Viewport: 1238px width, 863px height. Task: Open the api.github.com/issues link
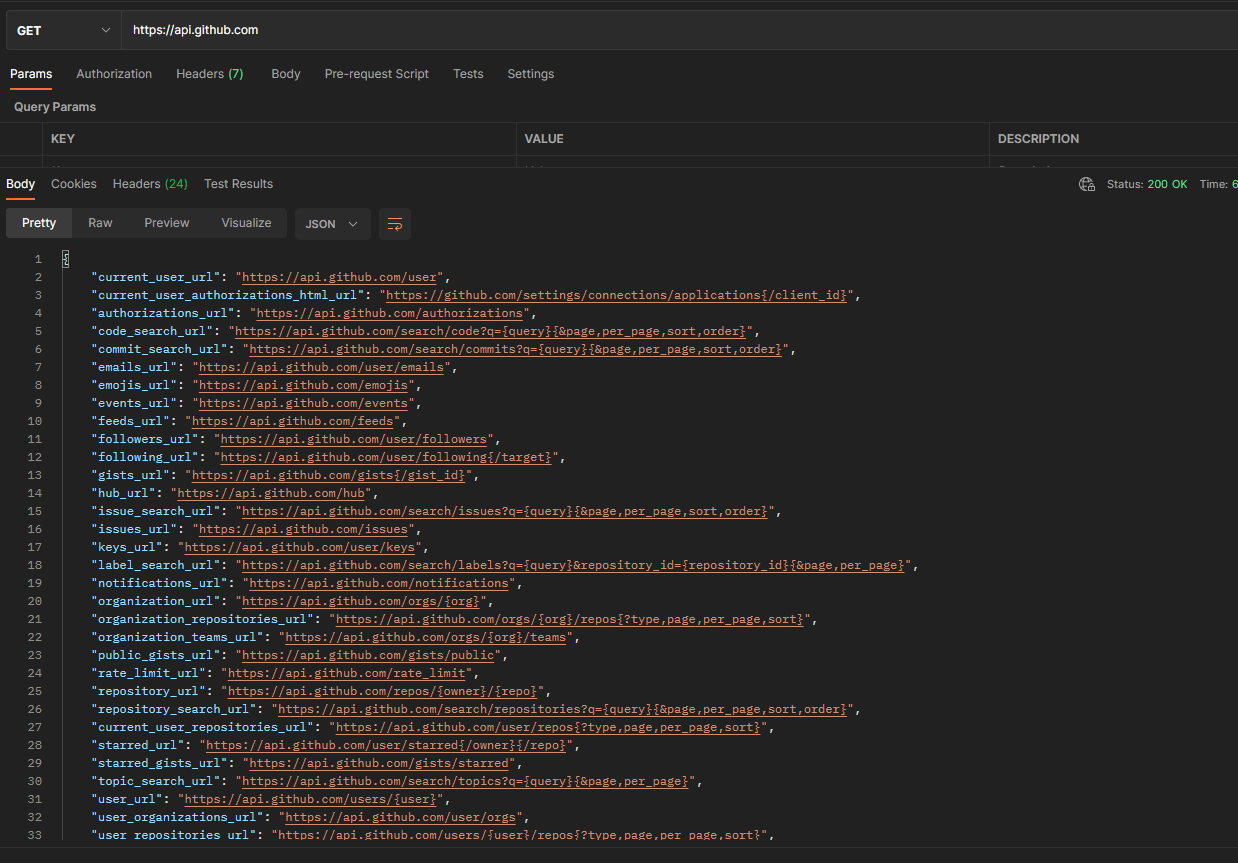point(304,529)
